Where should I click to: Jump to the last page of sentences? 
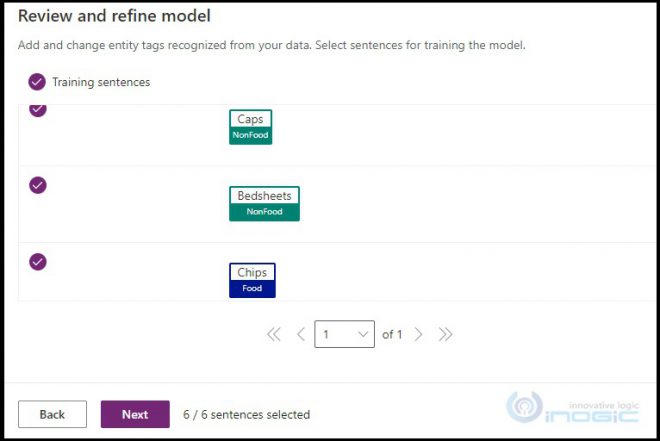tap(446, 334)
